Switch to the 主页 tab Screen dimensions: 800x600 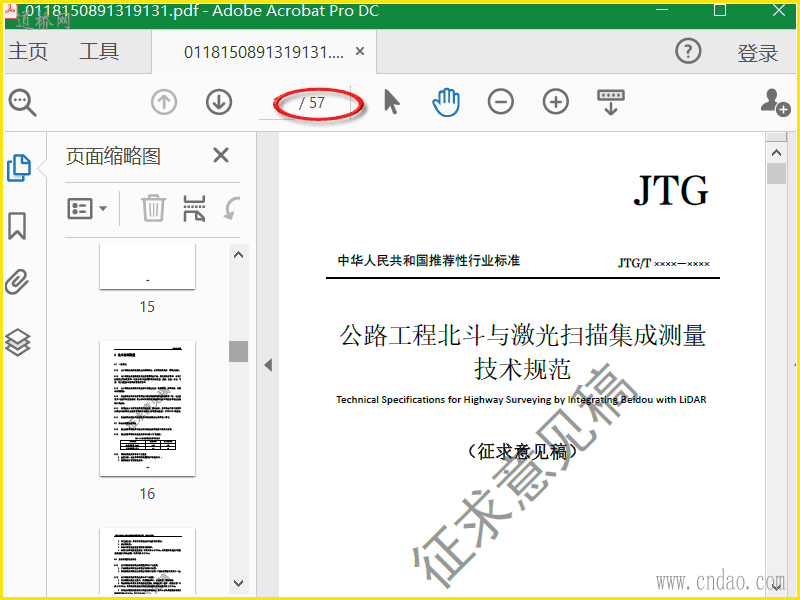(x=28, y=52)
